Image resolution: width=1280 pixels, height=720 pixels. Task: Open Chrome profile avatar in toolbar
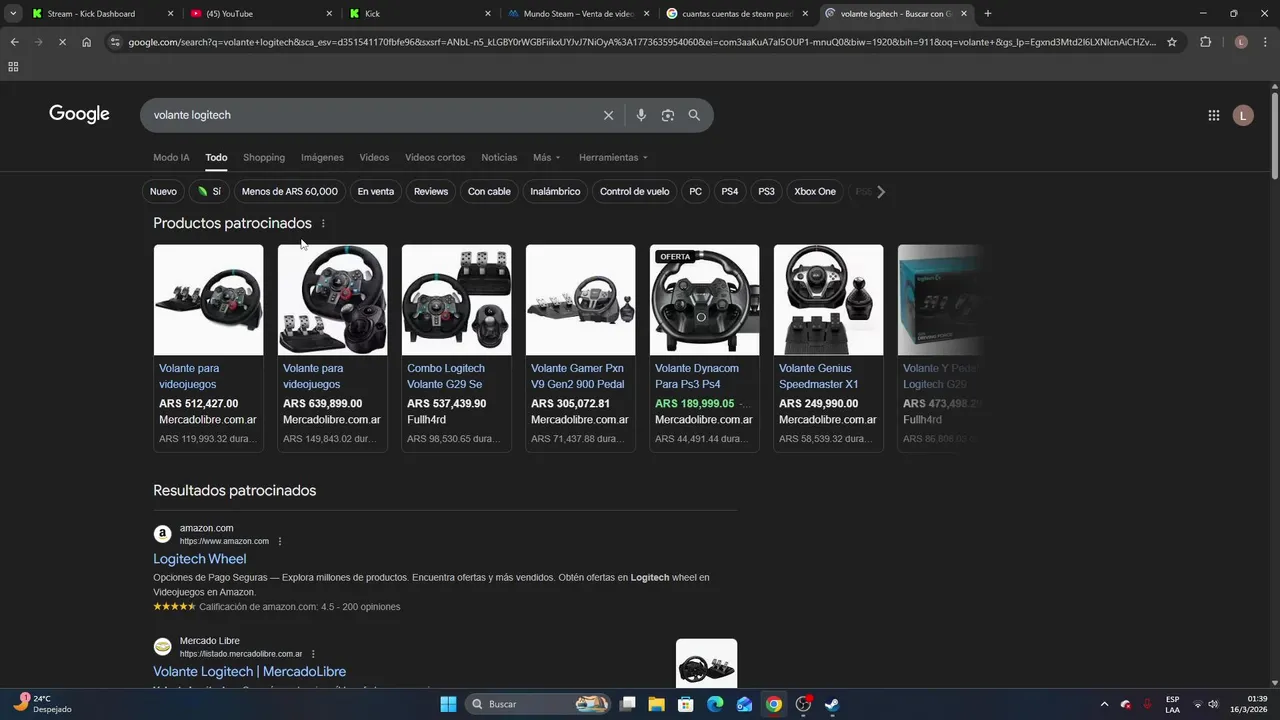1241,42
